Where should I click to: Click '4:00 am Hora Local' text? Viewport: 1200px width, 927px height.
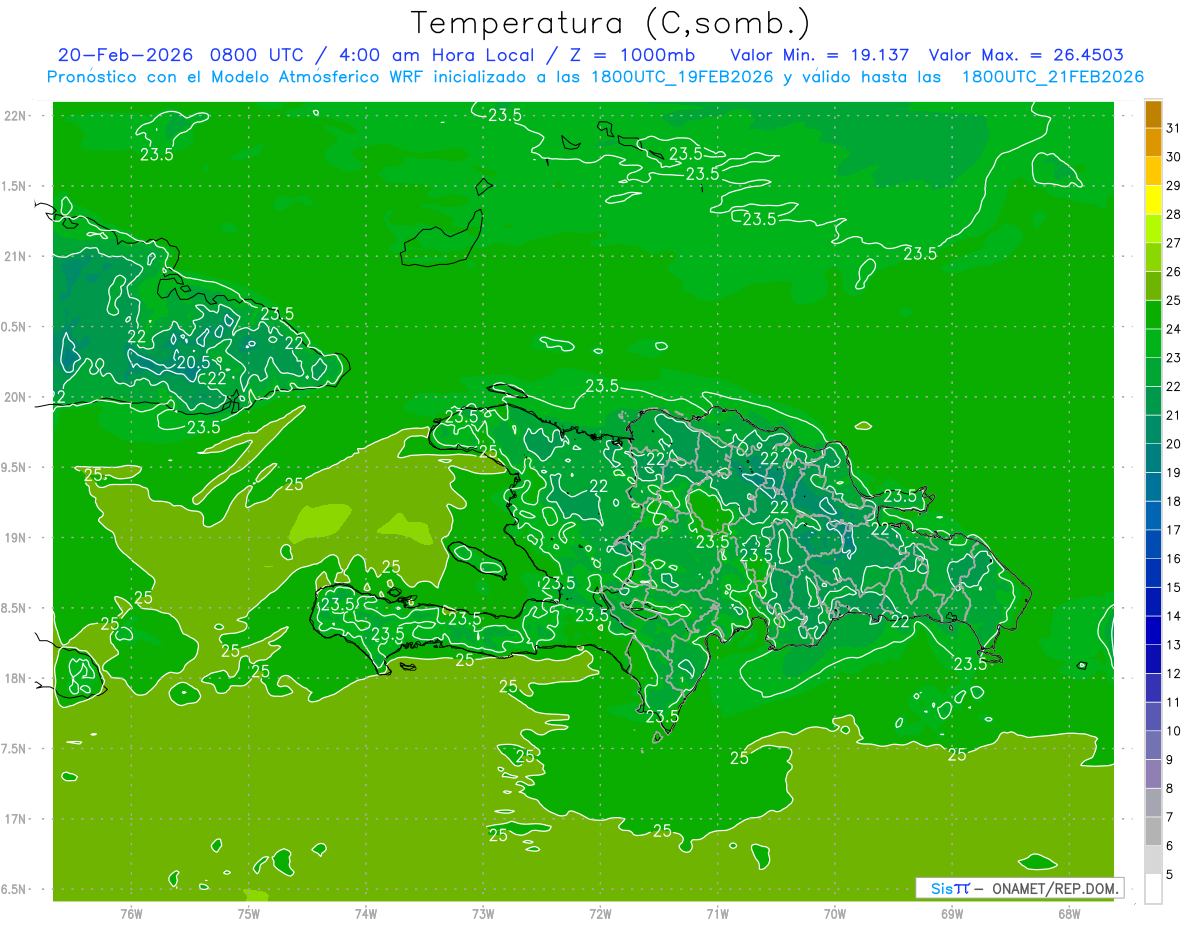pos(434,54)
